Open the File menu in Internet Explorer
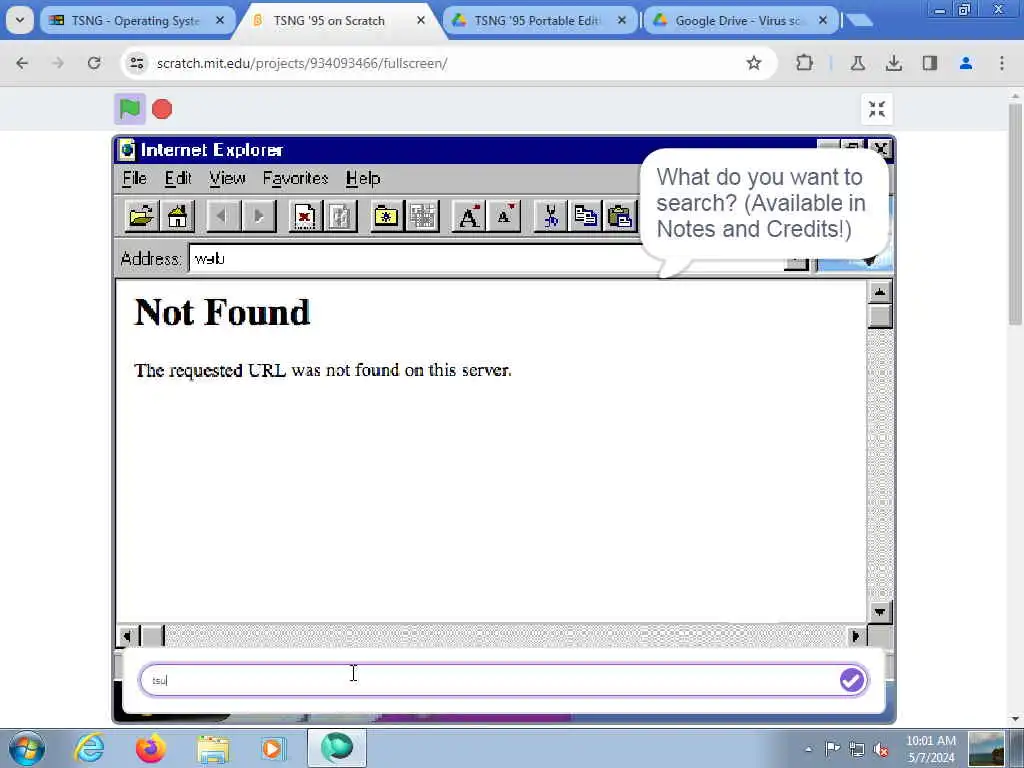The width and height of the screenshot is (1024, 768). pos(135,178)
